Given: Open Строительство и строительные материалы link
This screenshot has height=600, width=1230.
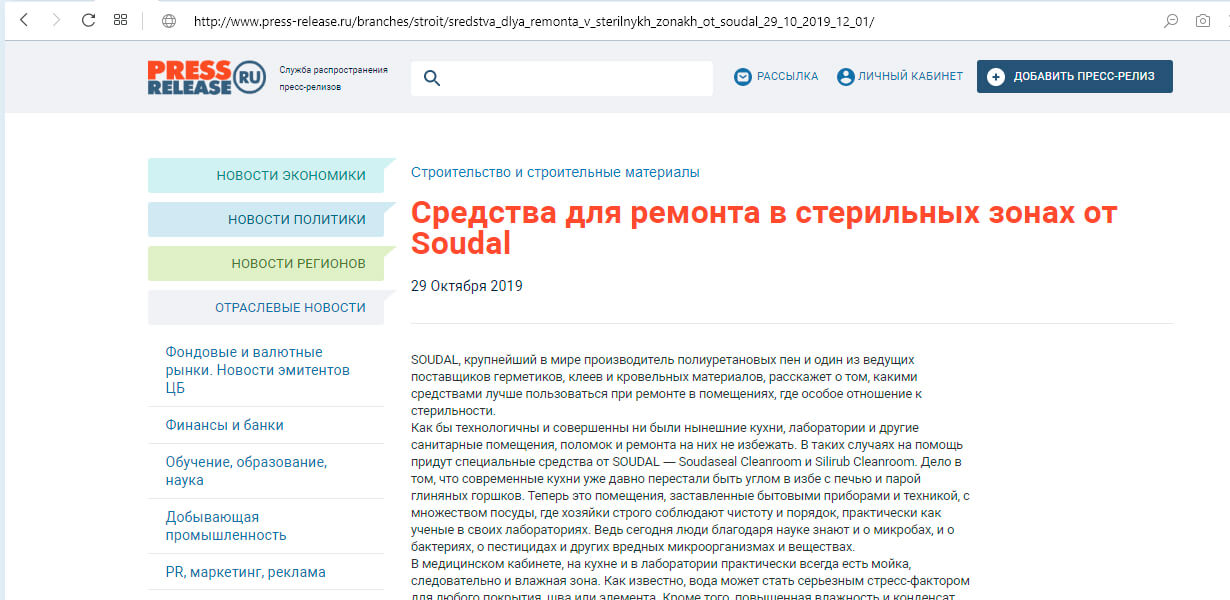Looking at the screenshot, I should click(x=555, y=172).
